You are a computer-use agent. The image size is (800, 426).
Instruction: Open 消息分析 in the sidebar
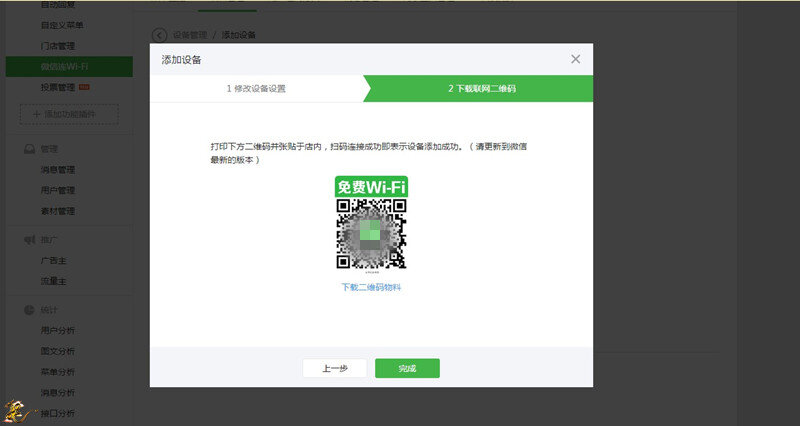[58, 393]
